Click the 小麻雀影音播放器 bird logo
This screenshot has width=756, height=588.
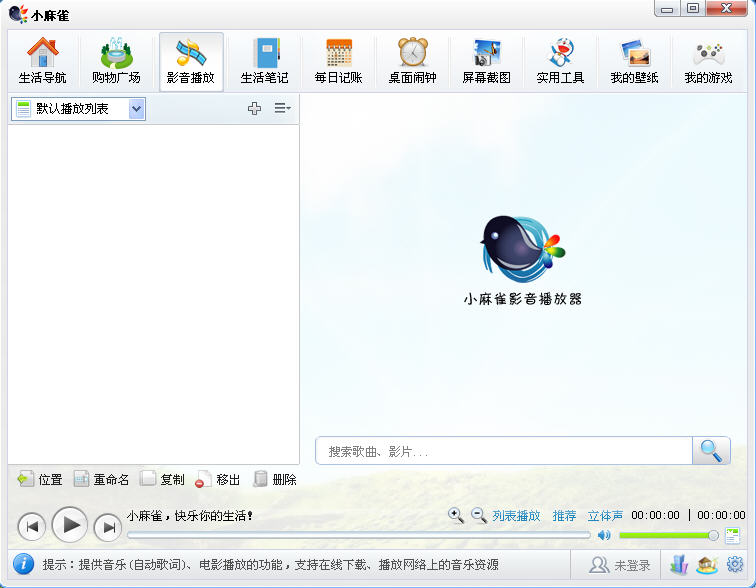[x=522, y=249]
